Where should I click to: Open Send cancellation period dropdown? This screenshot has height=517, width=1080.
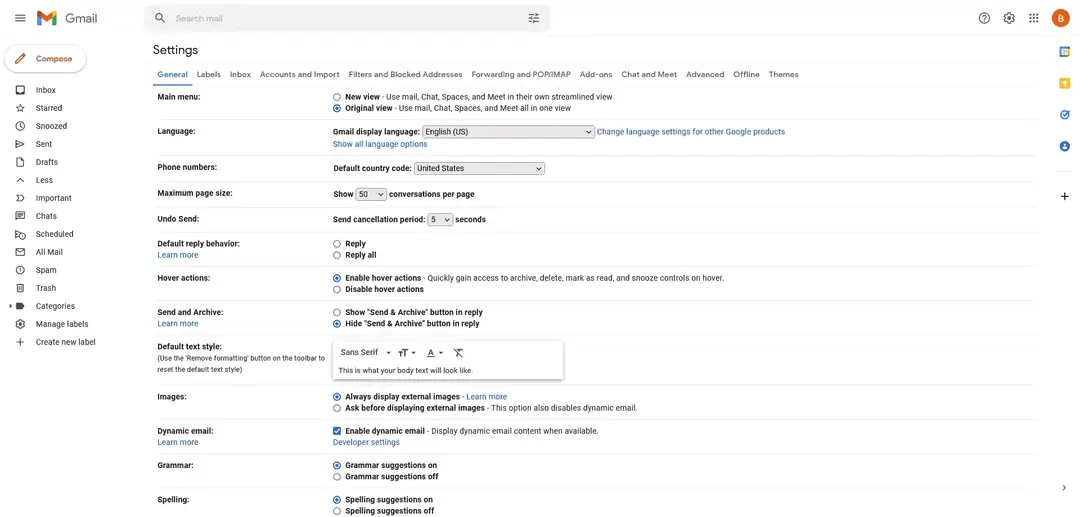[440, 220]
